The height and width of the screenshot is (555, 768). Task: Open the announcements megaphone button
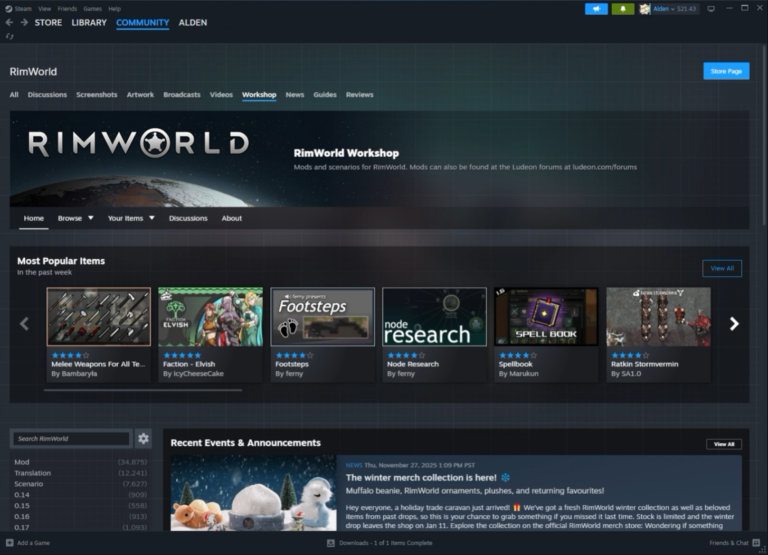coord(596,9)
